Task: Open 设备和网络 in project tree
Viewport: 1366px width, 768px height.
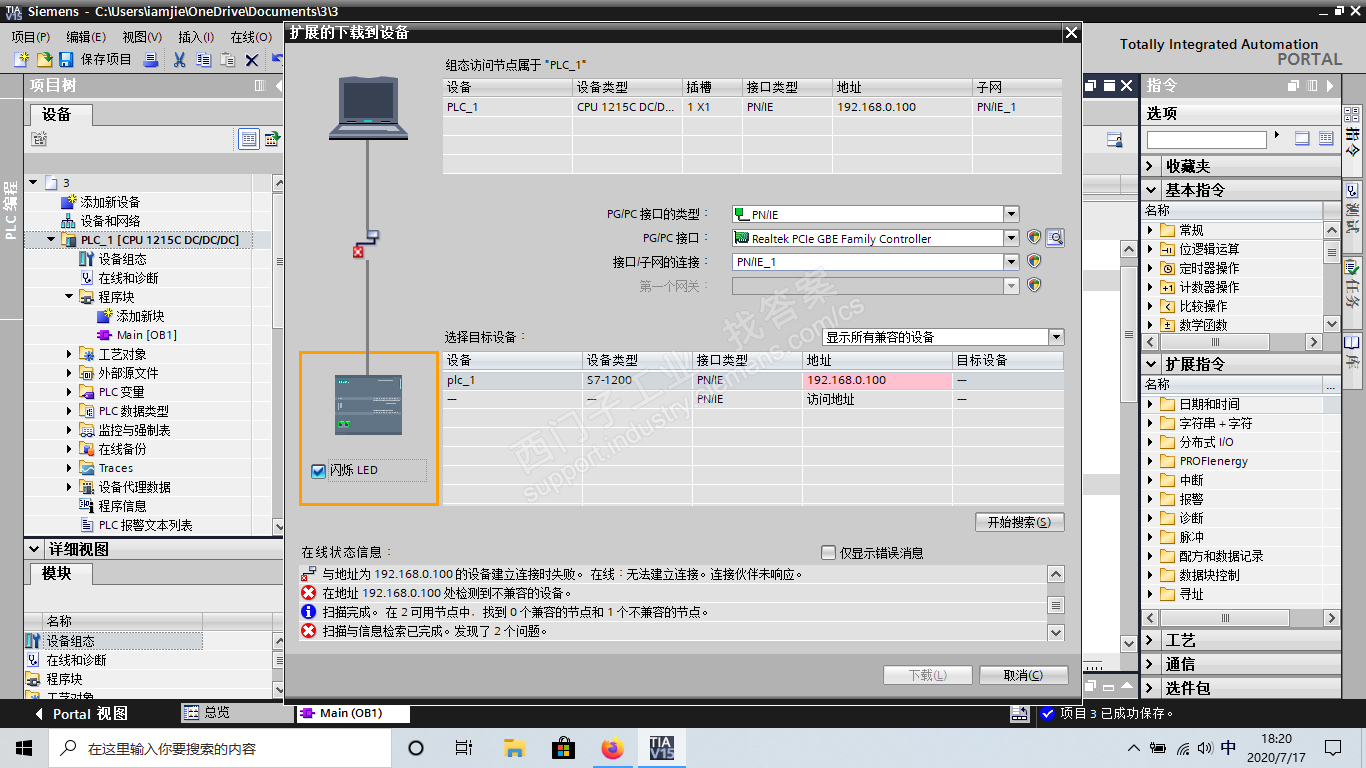Action: tap(110, 221)
